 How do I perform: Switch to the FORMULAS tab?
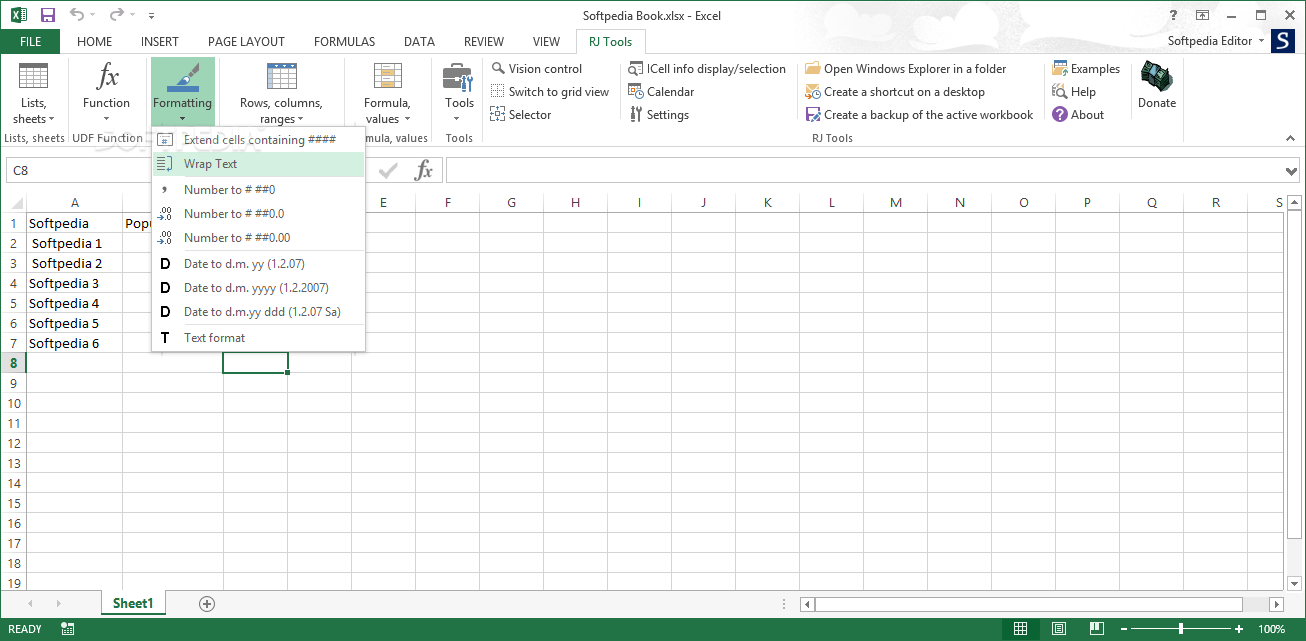click(344, 42)
